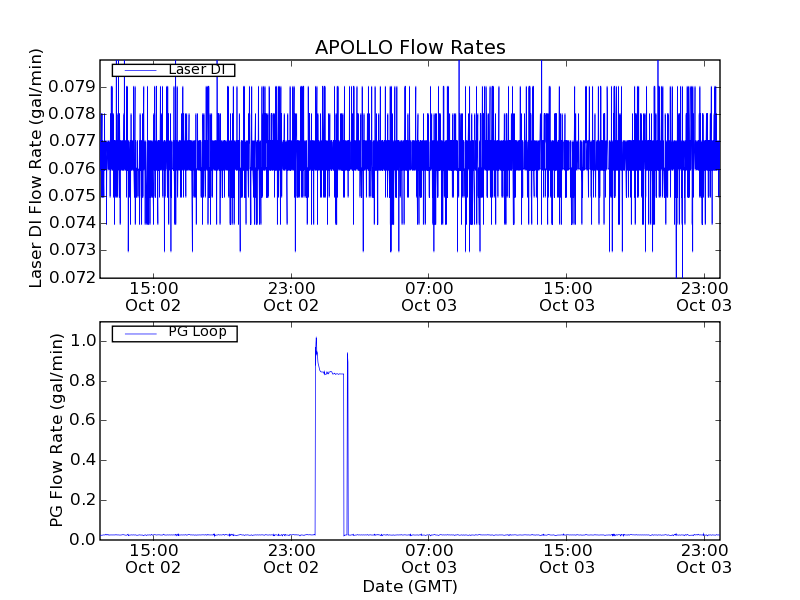Click the PG Loop plateau around 0.83 gal/min

coord(332,373)
